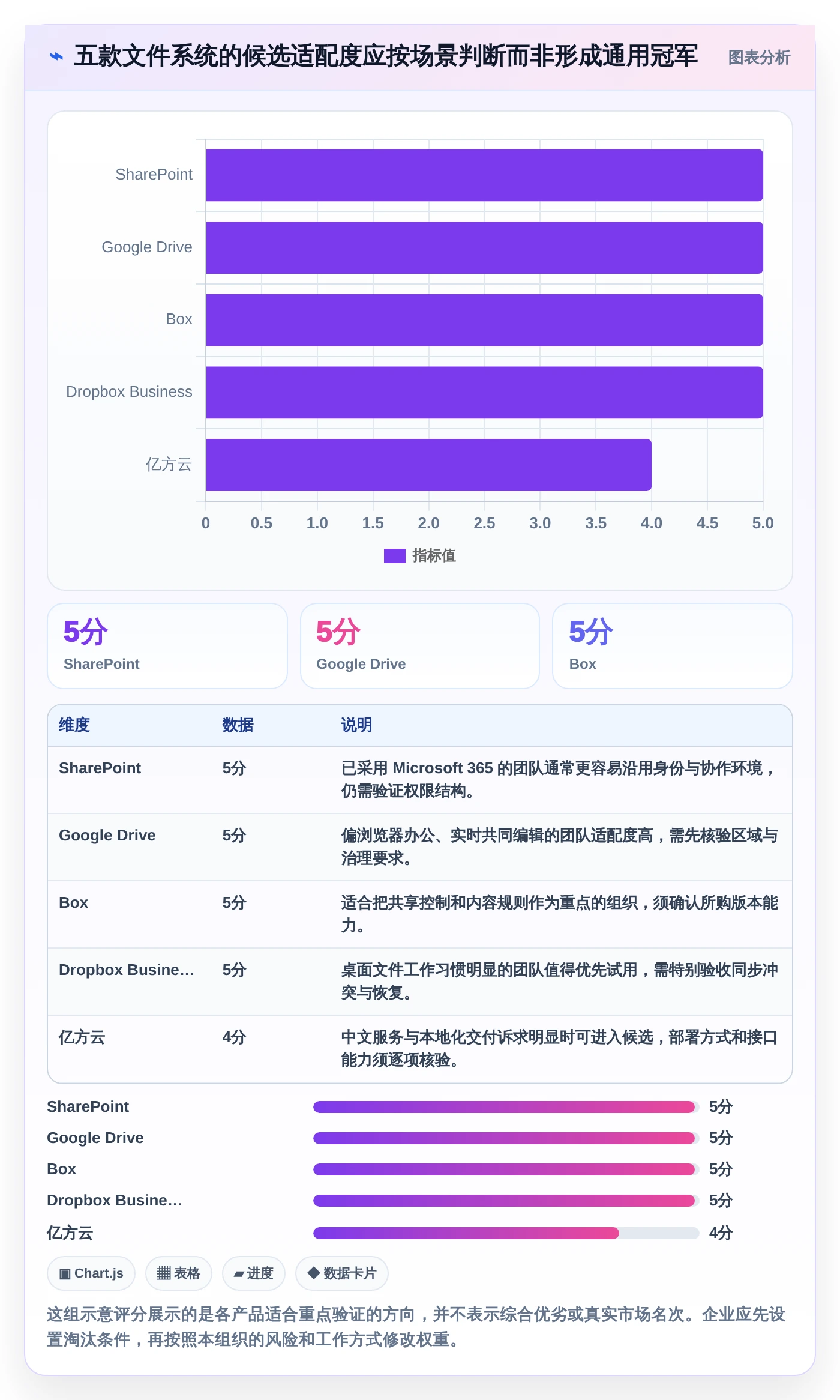
Task: Click the 维度 column header
Action: 74,725
